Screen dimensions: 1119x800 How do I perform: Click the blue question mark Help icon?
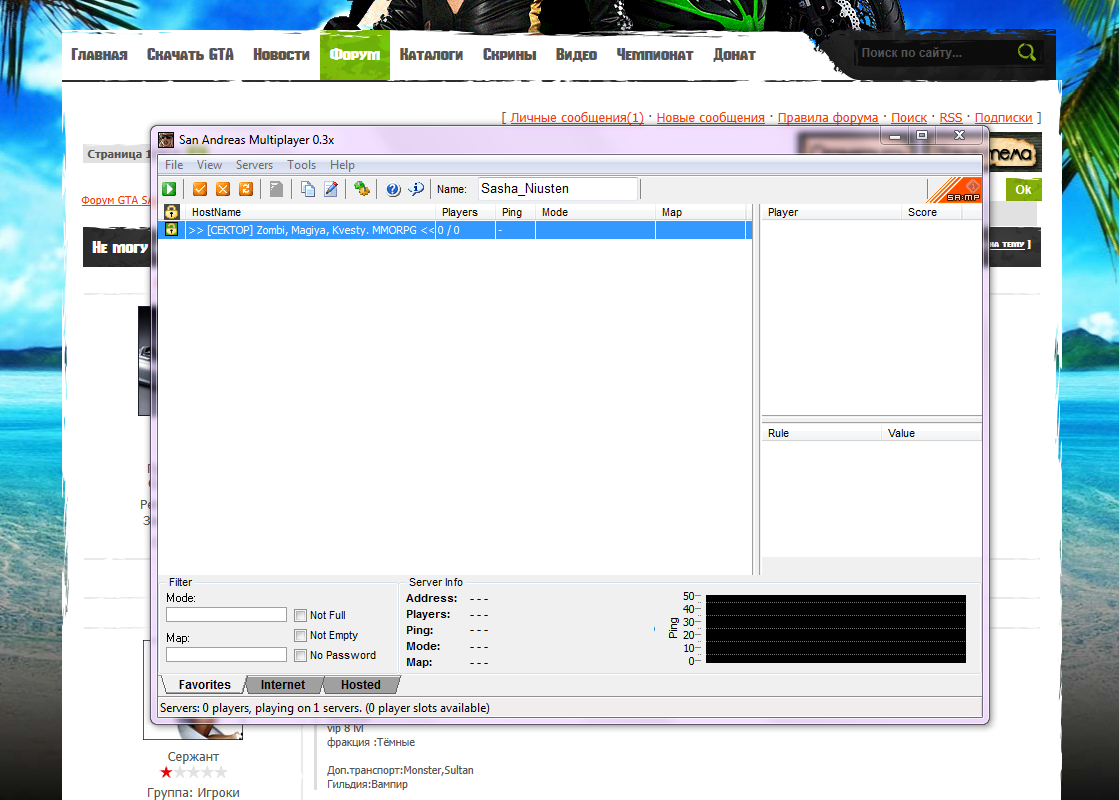(x=393, y=189)
